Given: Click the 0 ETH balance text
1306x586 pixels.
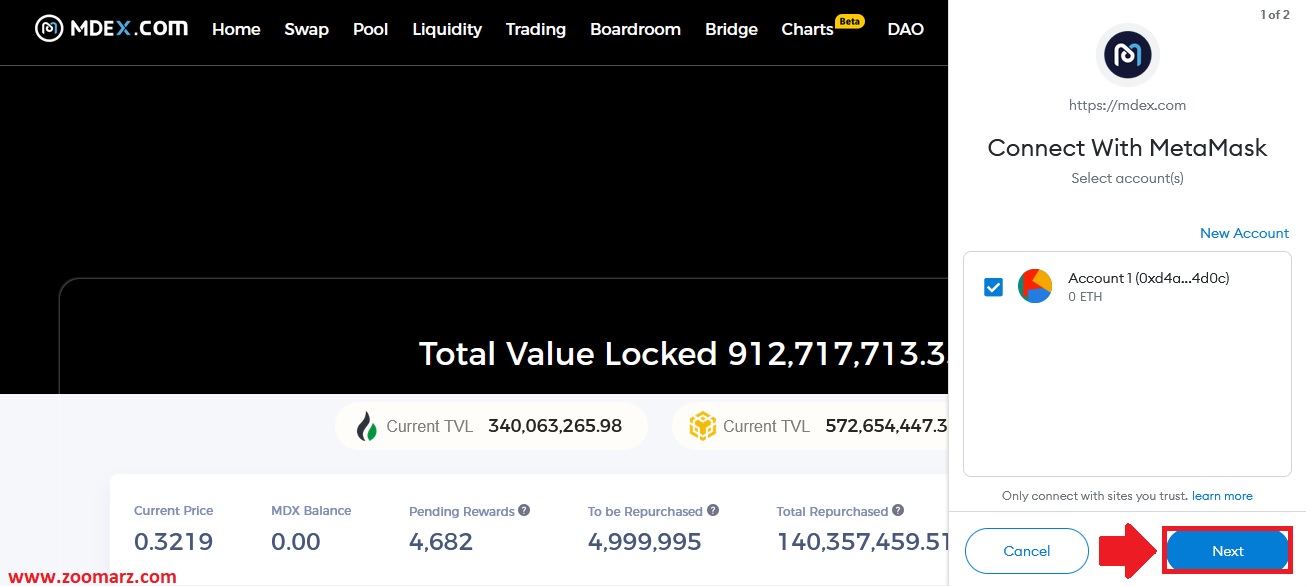Looking at the screenshot, I should [x=1085, y=297].
